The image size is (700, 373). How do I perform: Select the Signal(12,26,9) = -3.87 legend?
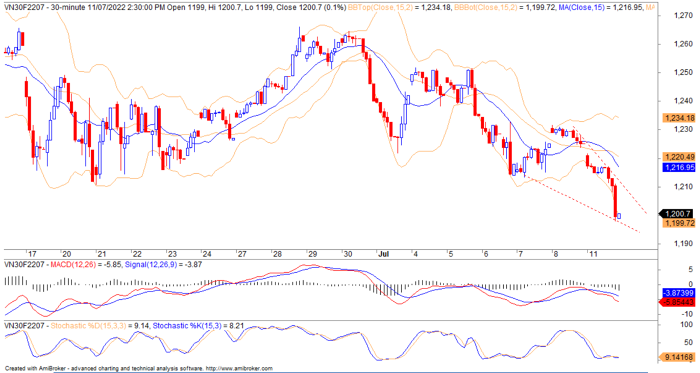coord(163,265)
